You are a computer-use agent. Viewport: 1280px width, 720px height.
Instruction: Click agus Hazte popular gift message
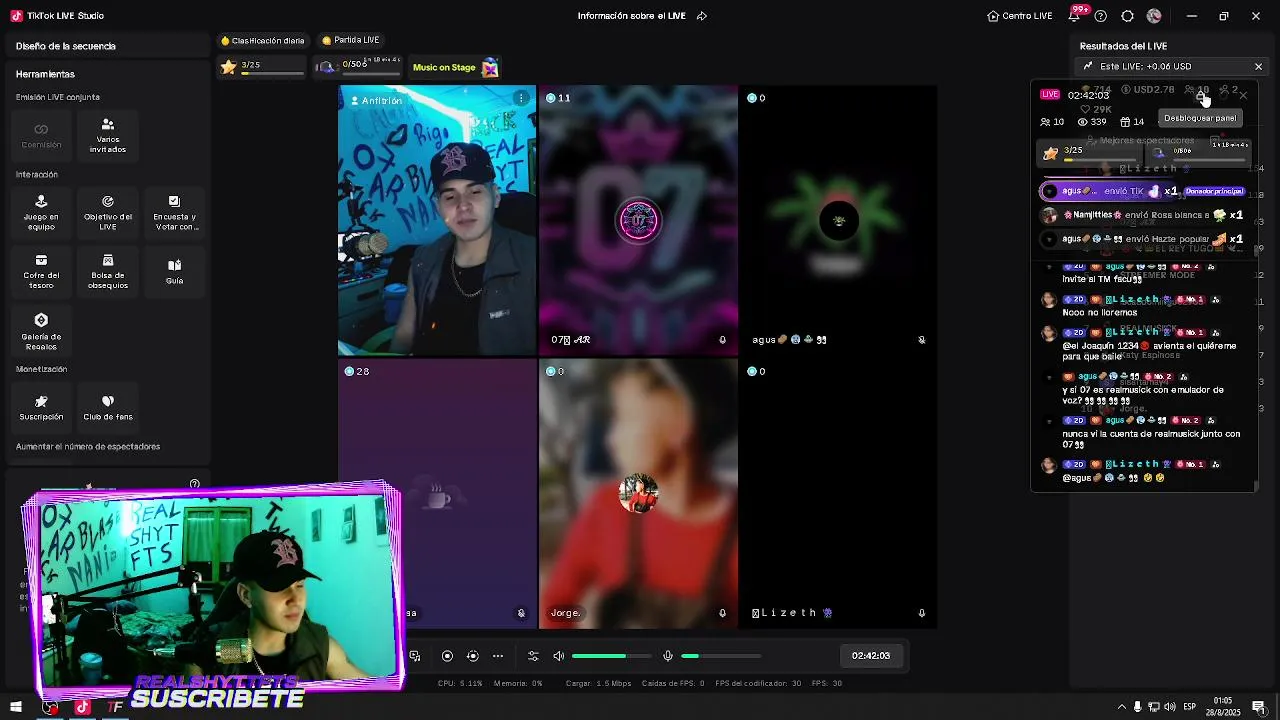[x=1144, y=239]
